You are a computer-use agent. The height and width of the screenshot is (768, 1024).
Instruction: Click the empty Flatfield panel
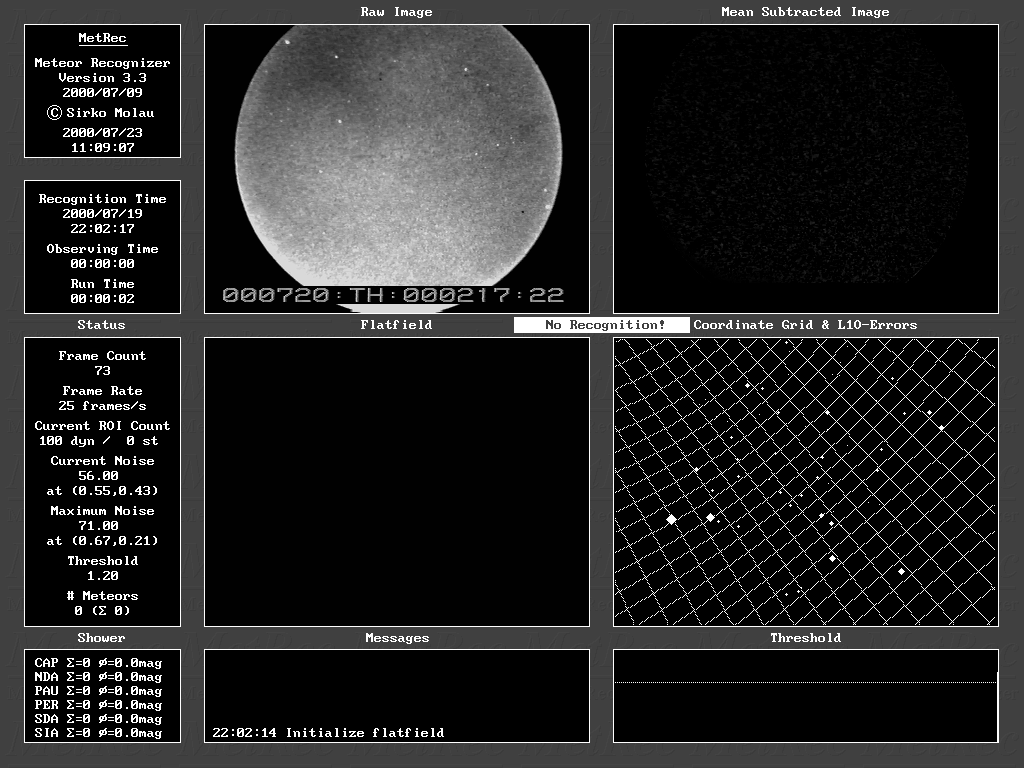click(397, 482)
